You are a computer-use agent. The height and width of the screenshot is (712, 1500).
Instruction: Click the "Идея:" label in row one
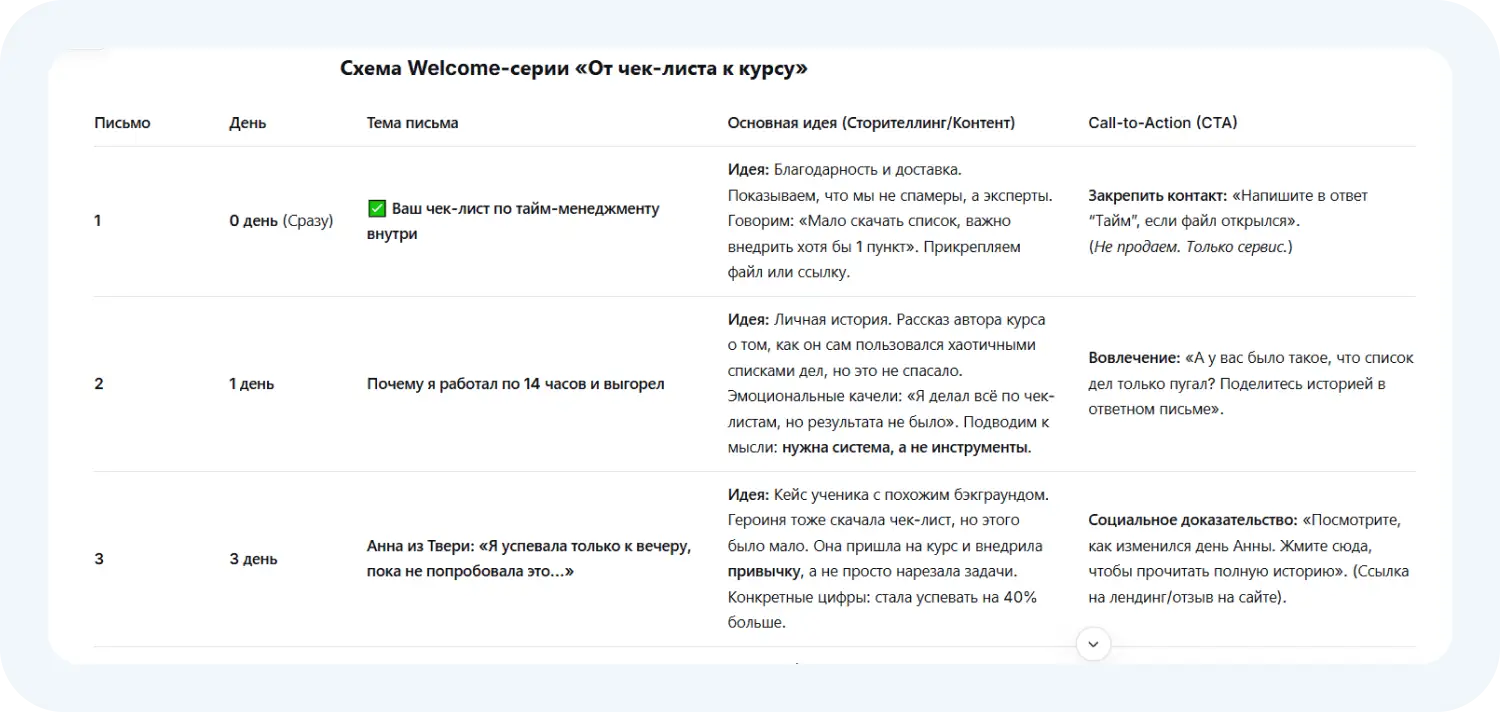(x=746, y=169)
